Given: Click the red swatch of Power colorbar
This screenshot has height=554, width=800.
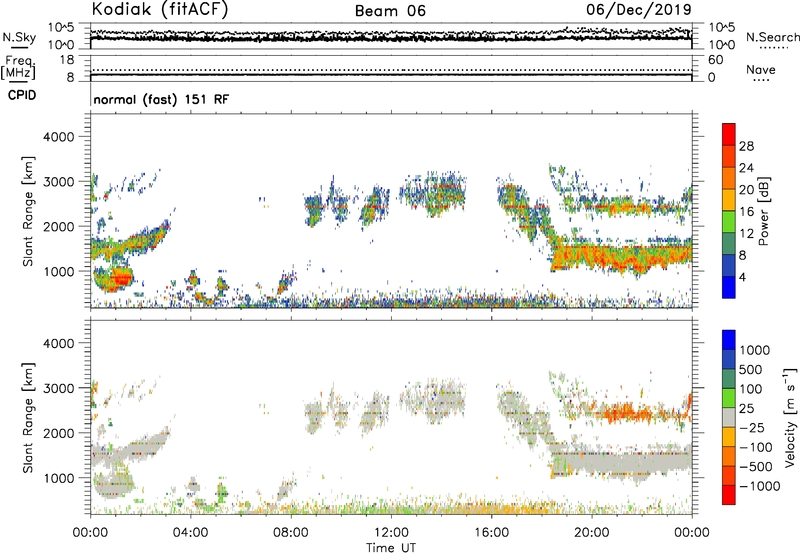Looking at the screenshot, I should 729,134.
